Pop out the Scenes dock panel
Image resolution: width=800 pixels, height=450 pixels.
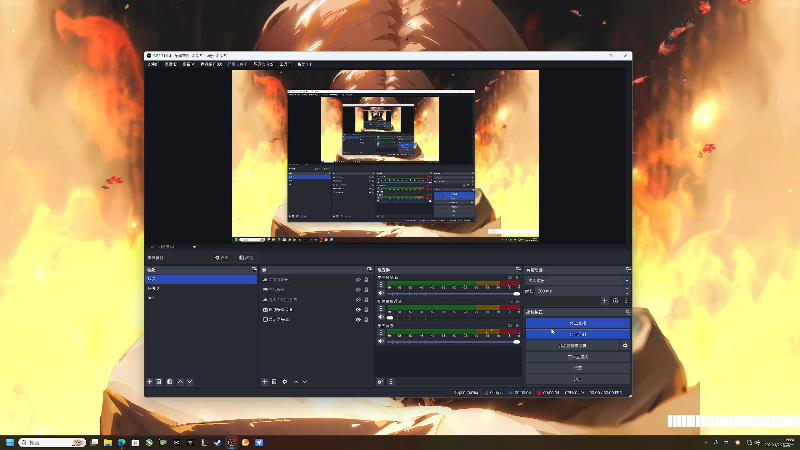pyautogui.click(x=254, y=269)
